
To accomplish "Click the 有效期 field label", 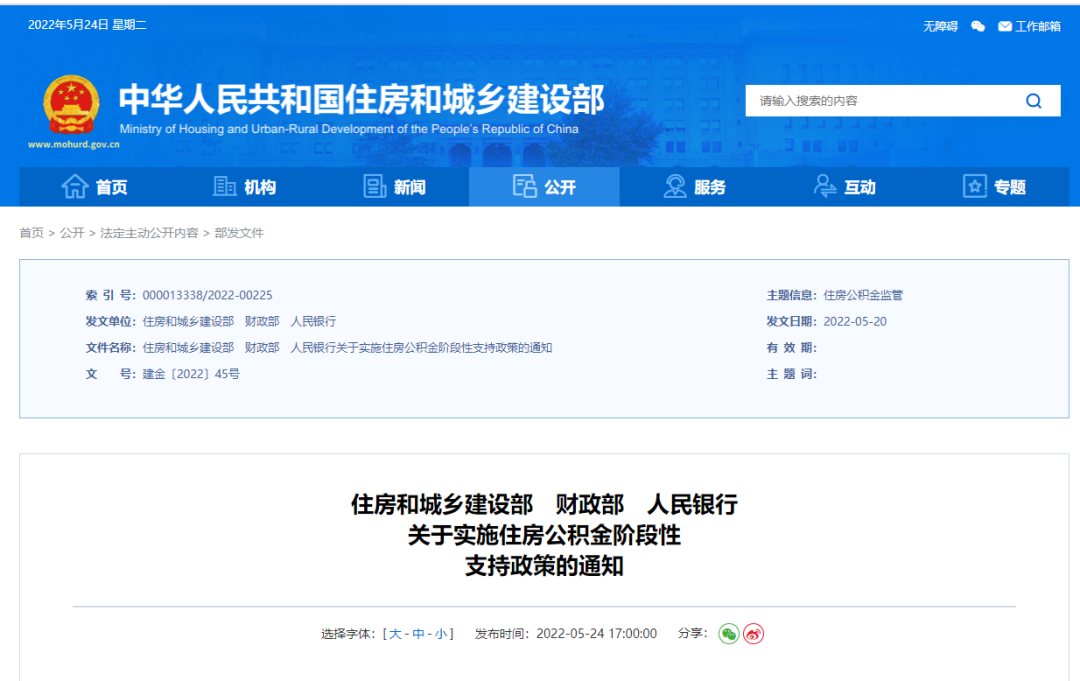I will click(x=791, y=348).
